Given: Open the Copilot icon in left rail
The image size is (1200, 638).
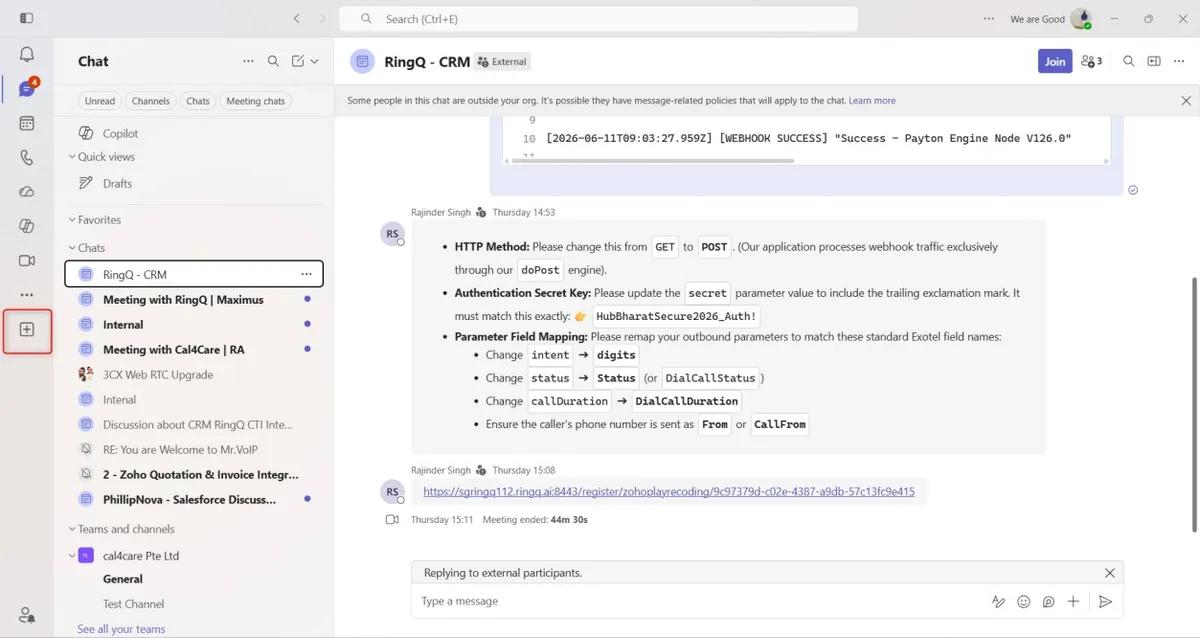Looking at the screenshot, I should coord(27,226).
